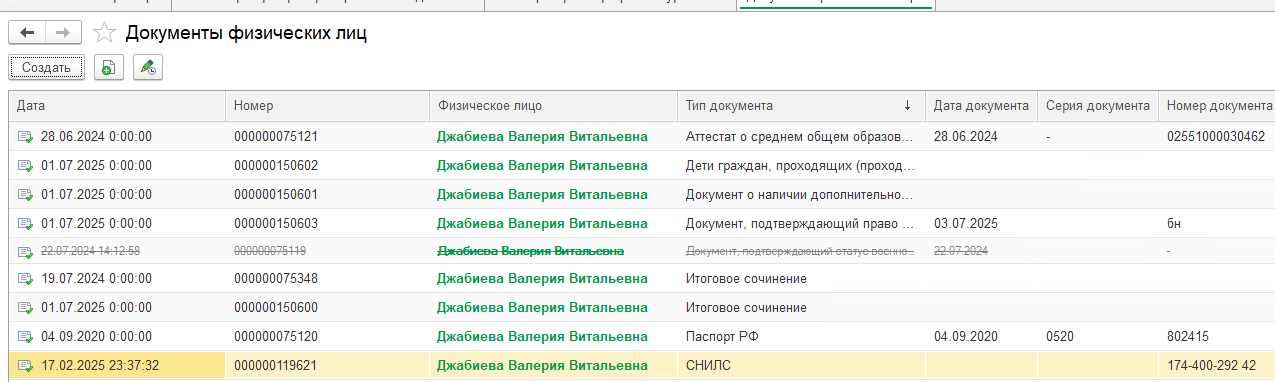This screenshot has width=1275, height=382.
Task: Go forward with the right arrow button
Action: pos(63,33)
